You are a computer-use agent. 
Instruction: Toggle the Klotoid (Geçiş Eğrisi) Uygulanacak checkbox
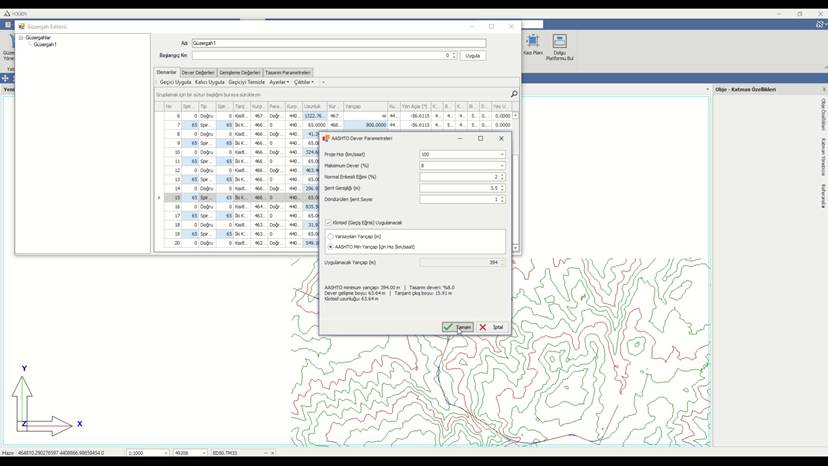point(328,222)
